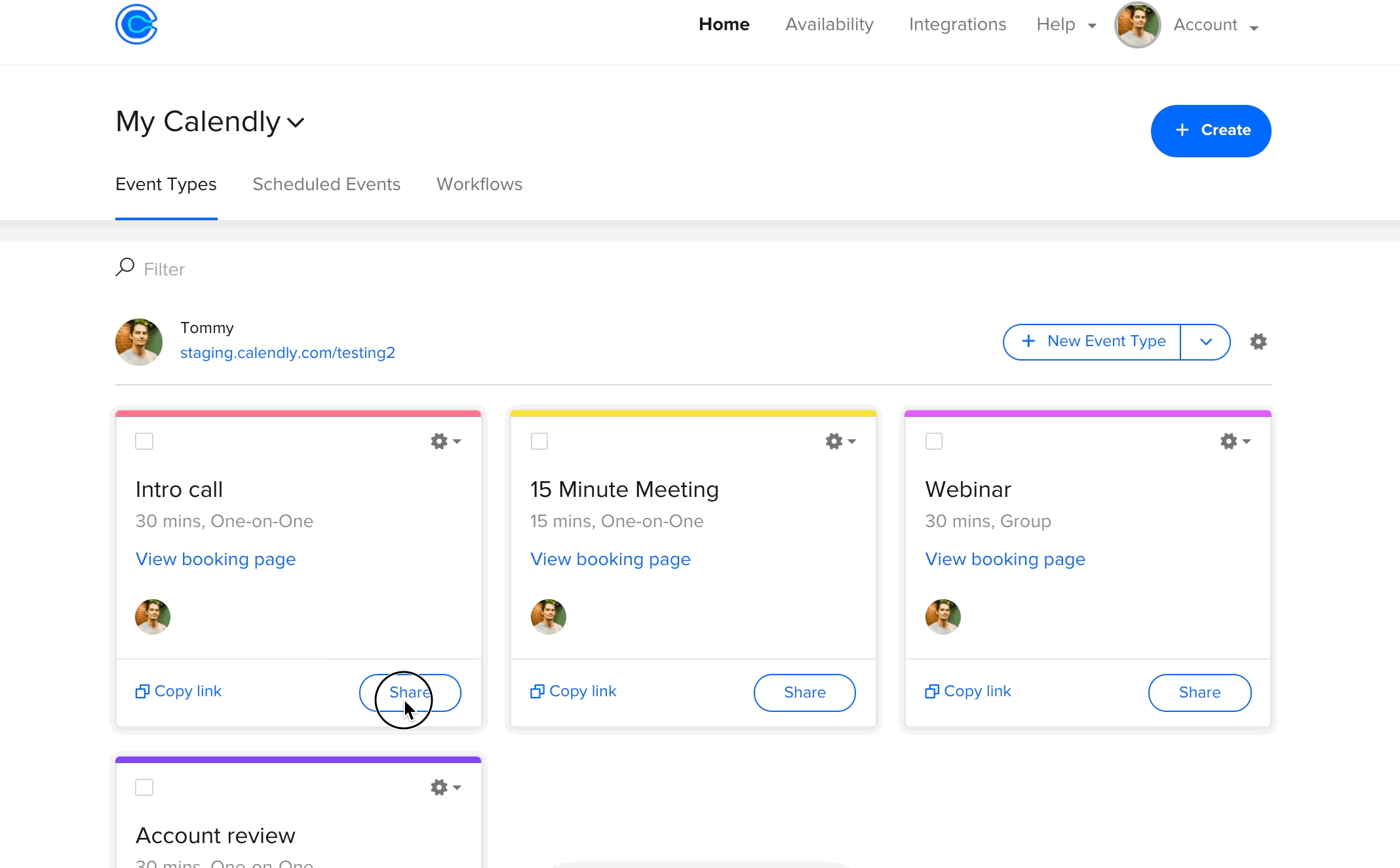Click the Copy link icon for Webinar

point(932,690)
